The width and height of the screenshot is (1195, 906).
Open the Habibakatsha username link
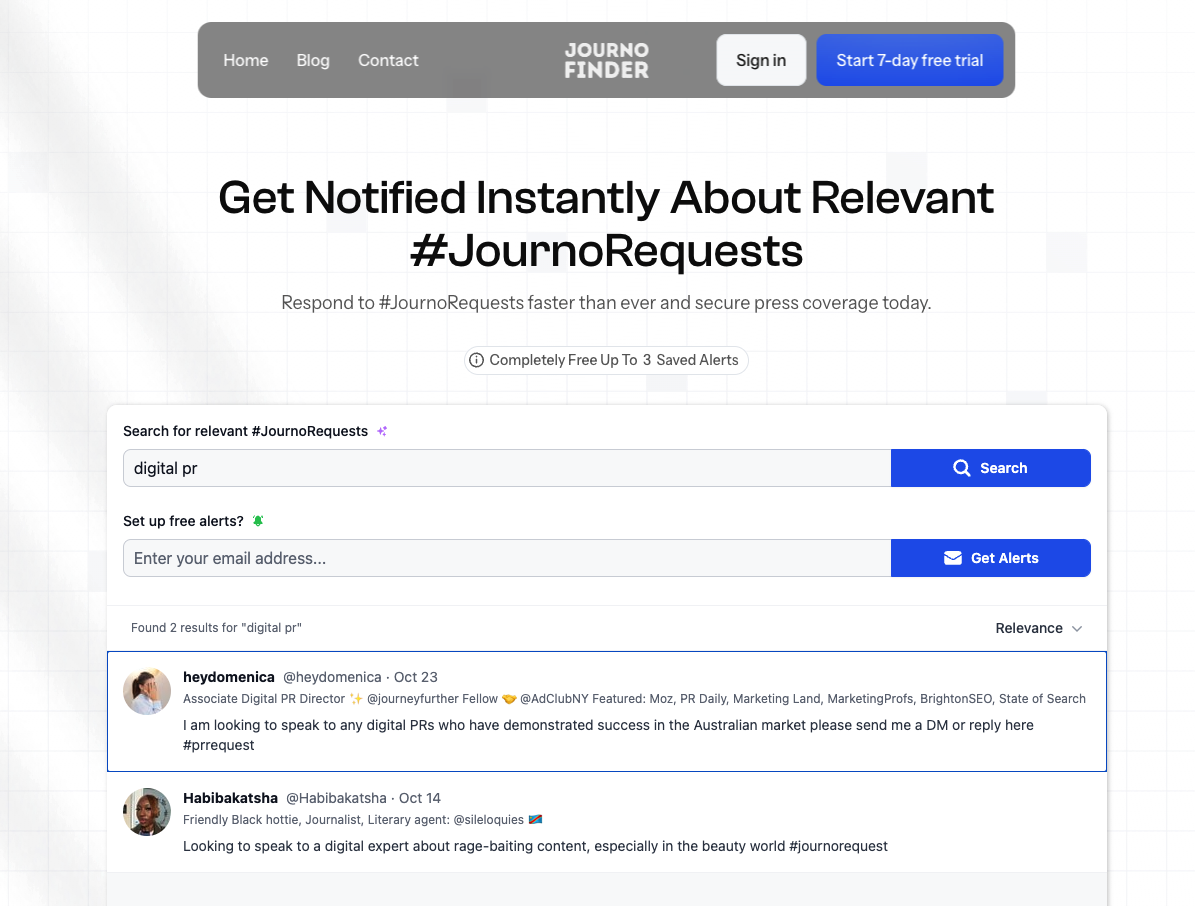coord(231,798)
